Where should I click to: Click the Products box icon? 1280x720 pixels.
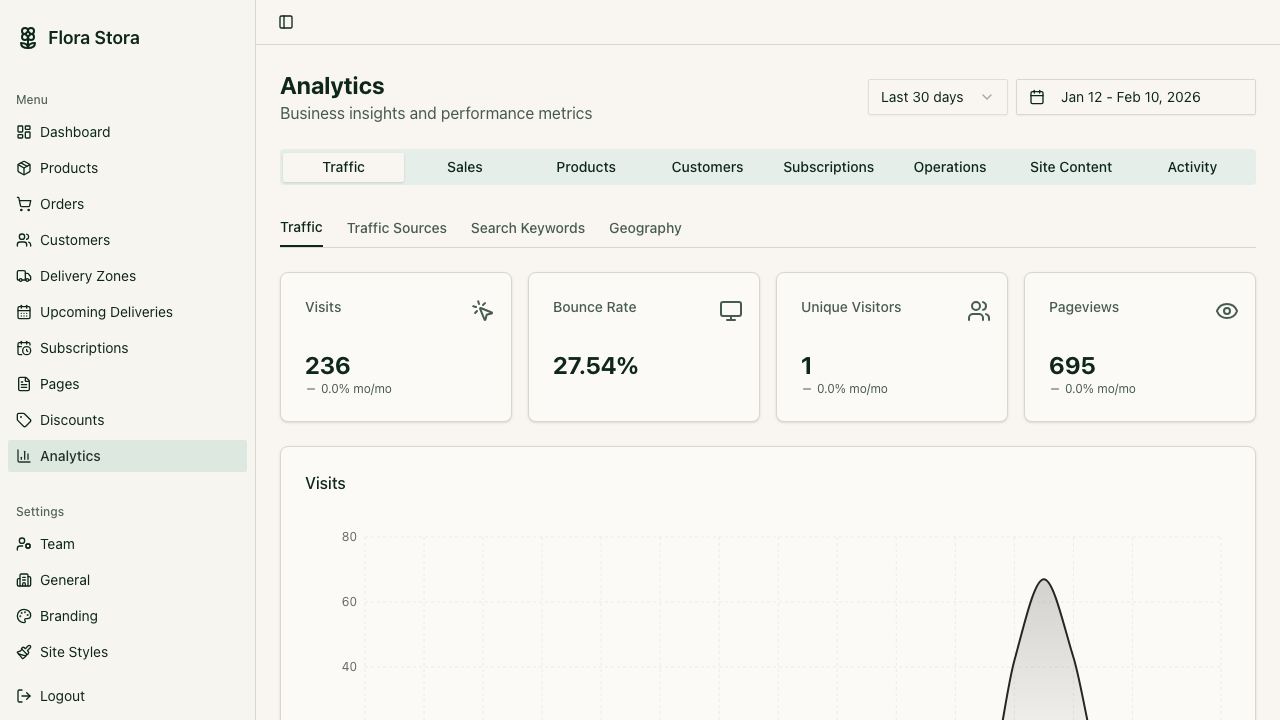tap(24, 168)
